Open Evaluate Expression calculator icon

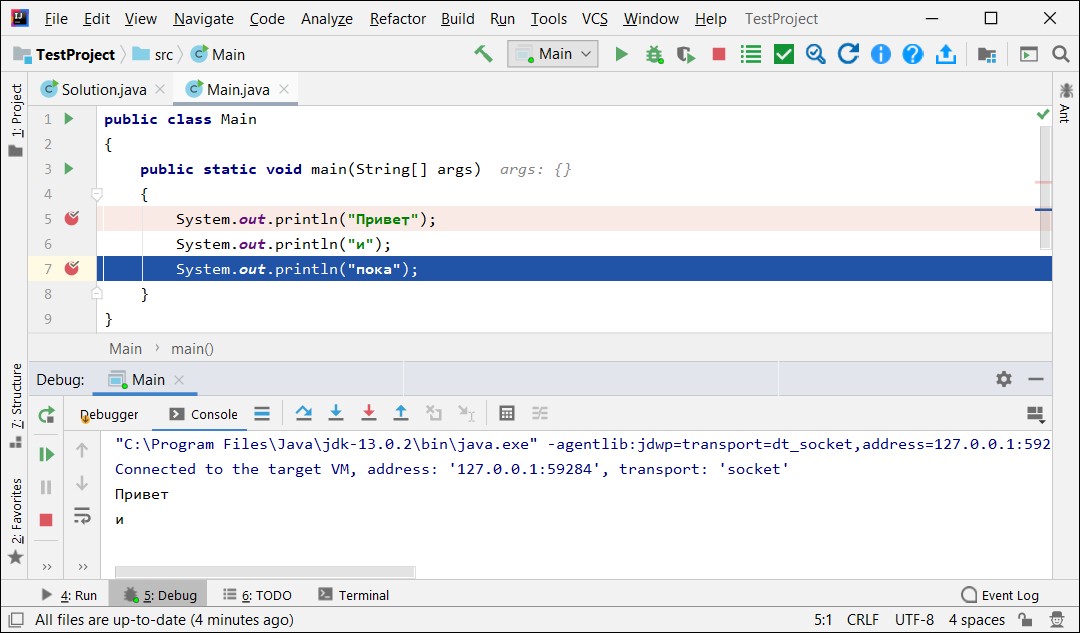coord(507,413)
